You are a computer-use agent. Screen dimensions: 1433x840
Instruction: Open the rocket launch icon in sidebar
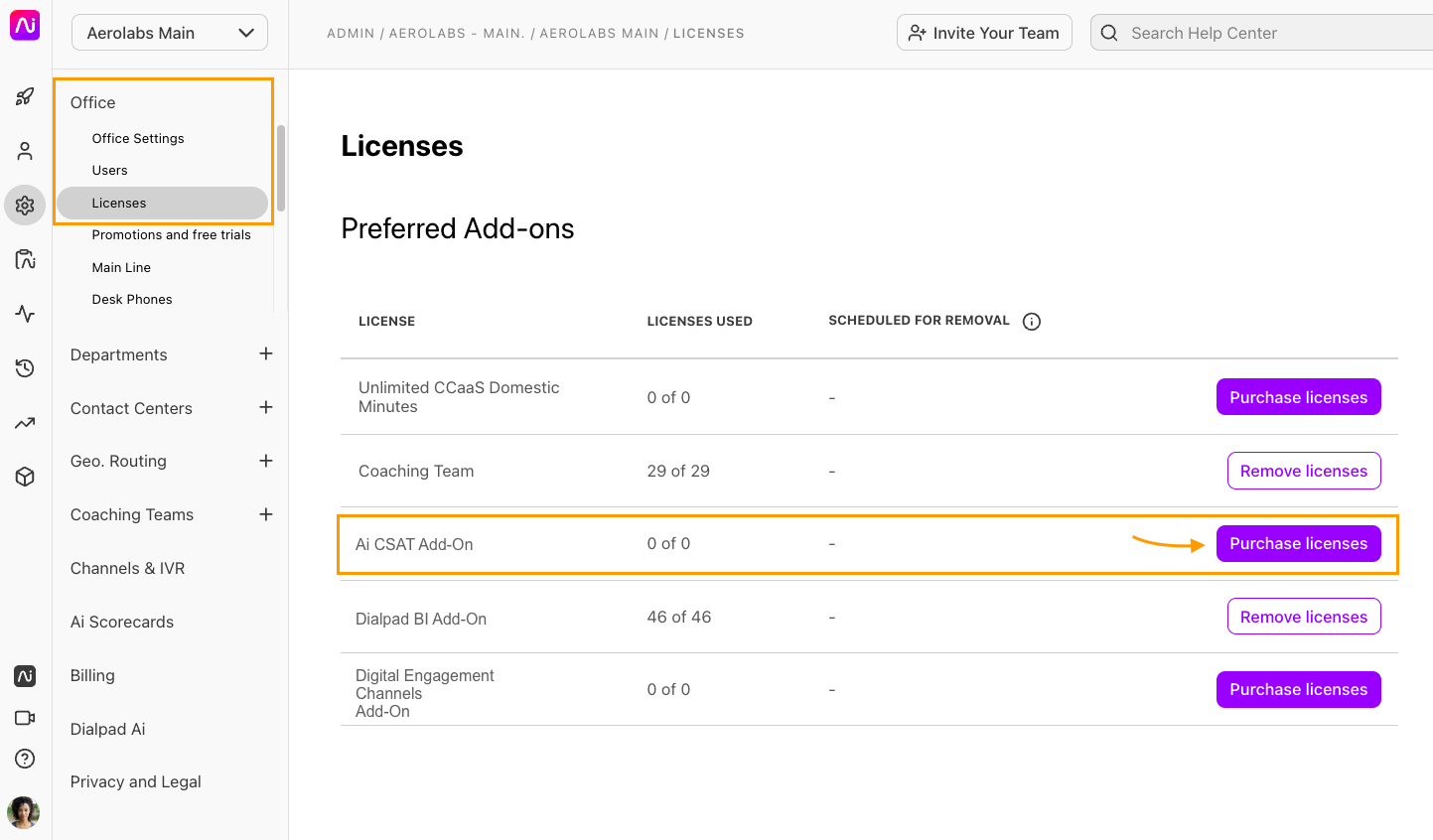(x=25, y=97)
